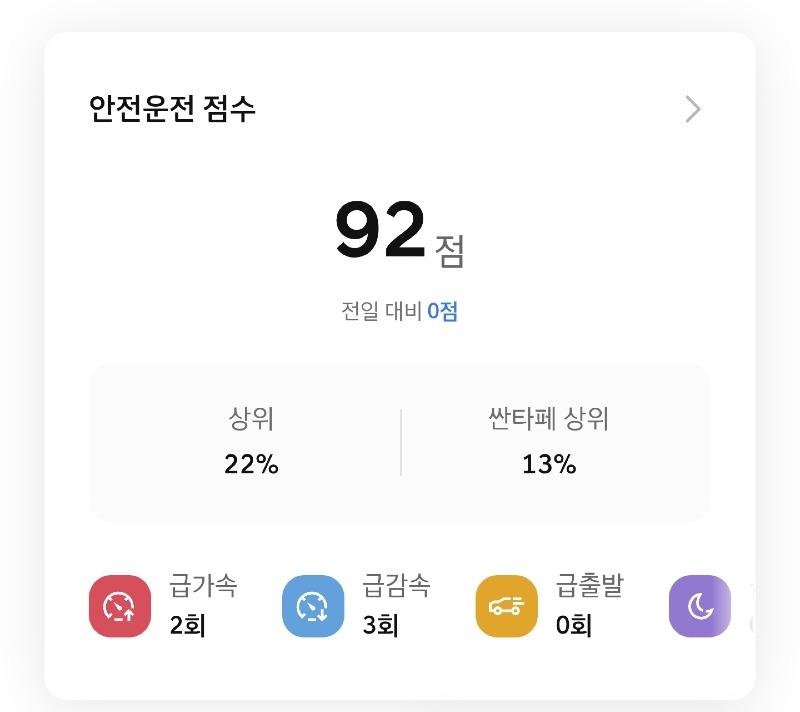
Task: Open the 안전운전 점수 title
Action: [x=172, y=109]
